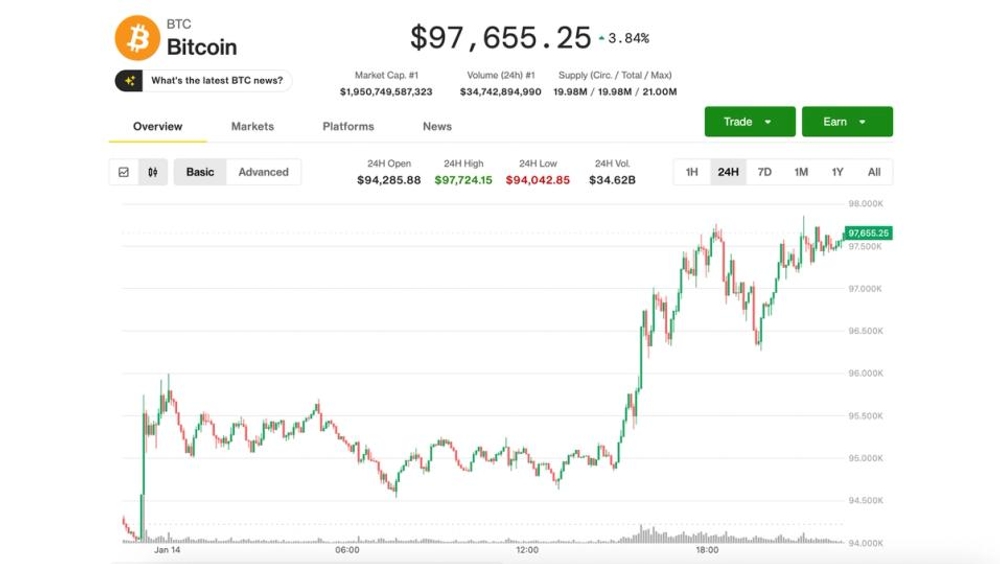The height and width of the screenshot is (564, 1000).
Task: Switch to candlestick chart view icon
Action: tap(153, 172)
